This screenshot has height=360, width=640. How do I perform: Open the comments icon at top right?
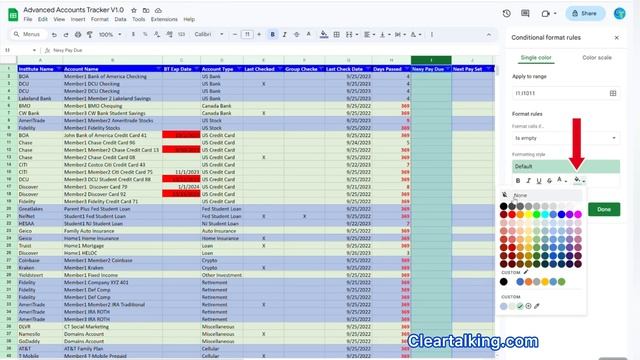[525, 13]
